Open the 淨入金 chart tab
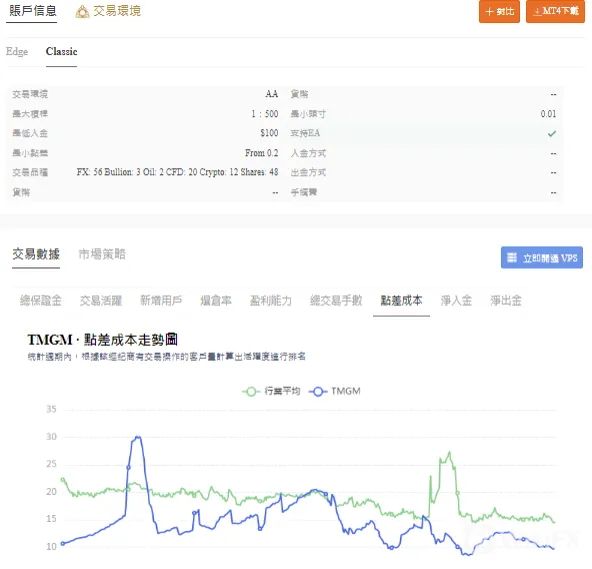The image size is (592, 569). click(456, 301)
